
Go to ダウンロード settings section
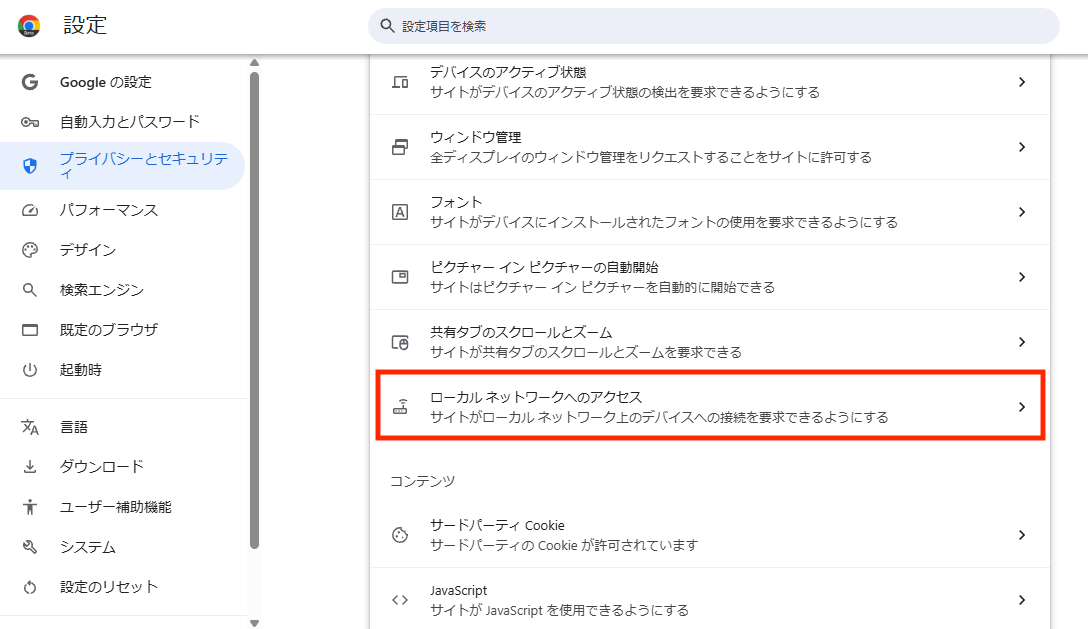coord(101,467)
